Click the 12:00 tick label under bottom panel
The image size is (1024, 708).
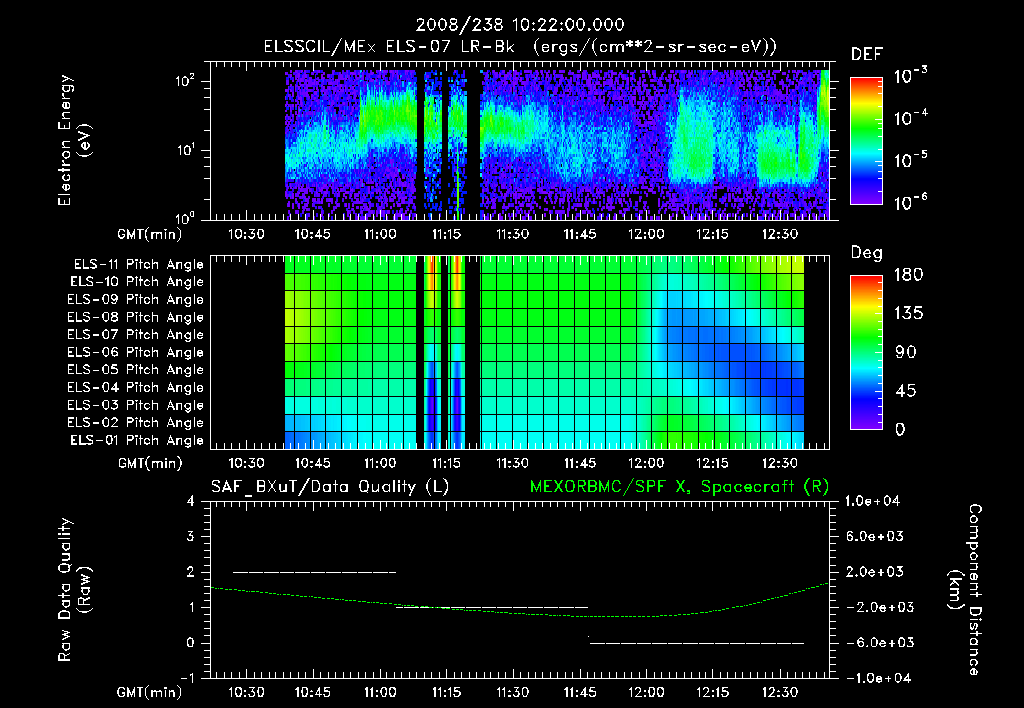point(646,692)
